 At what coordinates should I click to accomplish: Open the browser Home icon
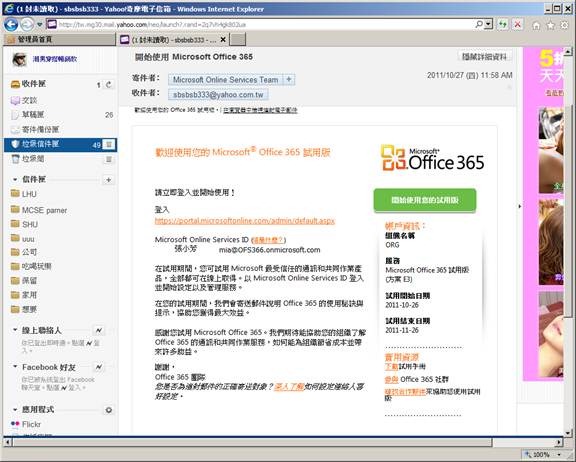[x=536, y=25]
